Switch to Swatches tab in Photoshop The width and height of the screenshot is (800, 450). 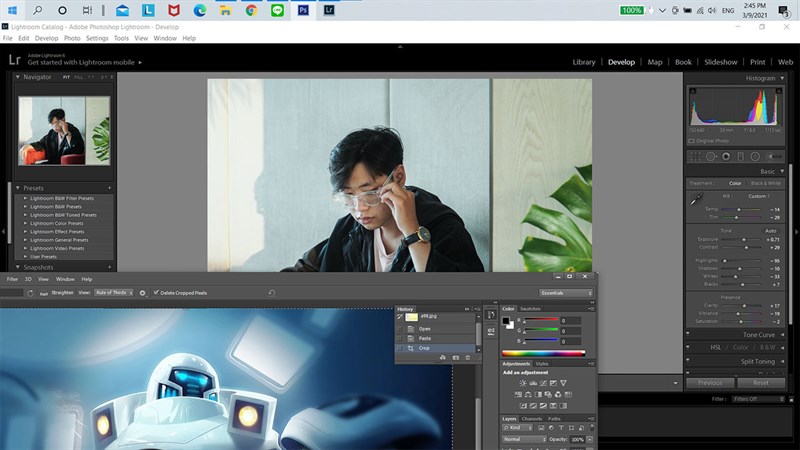(530, 309)
